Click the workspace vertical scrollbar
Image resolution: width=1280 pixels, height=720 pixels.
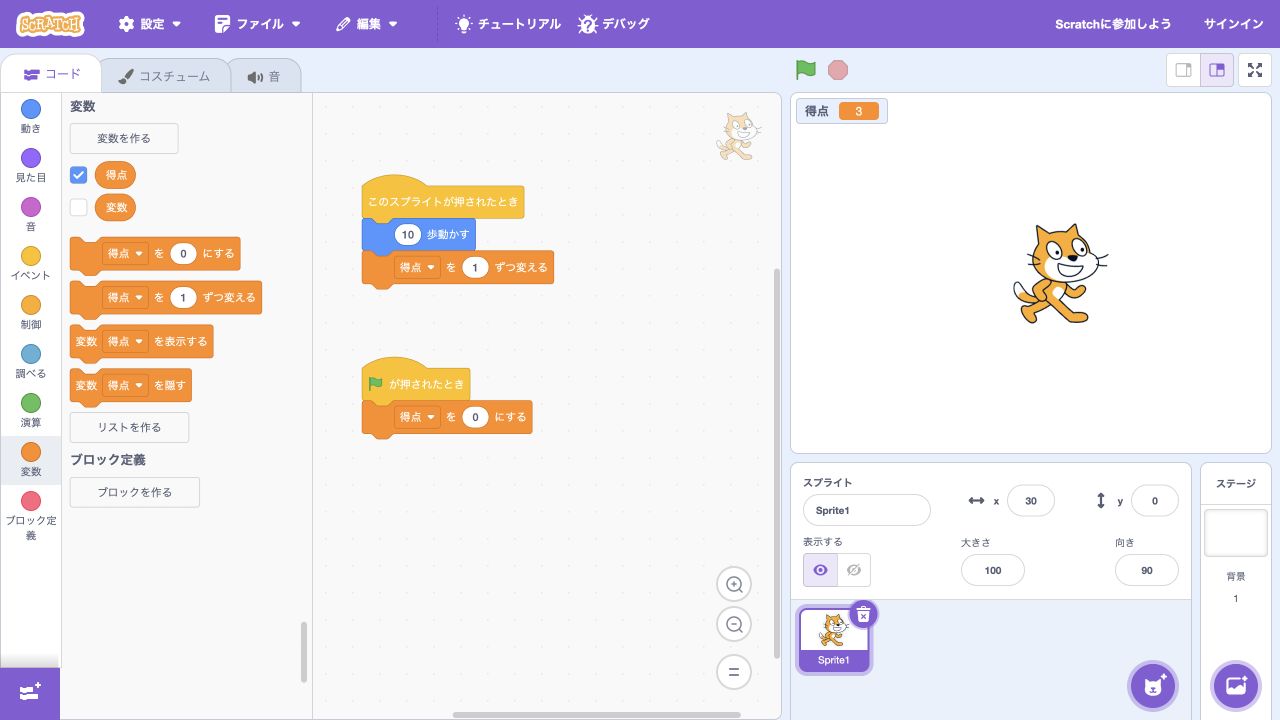tap(777, 462)
